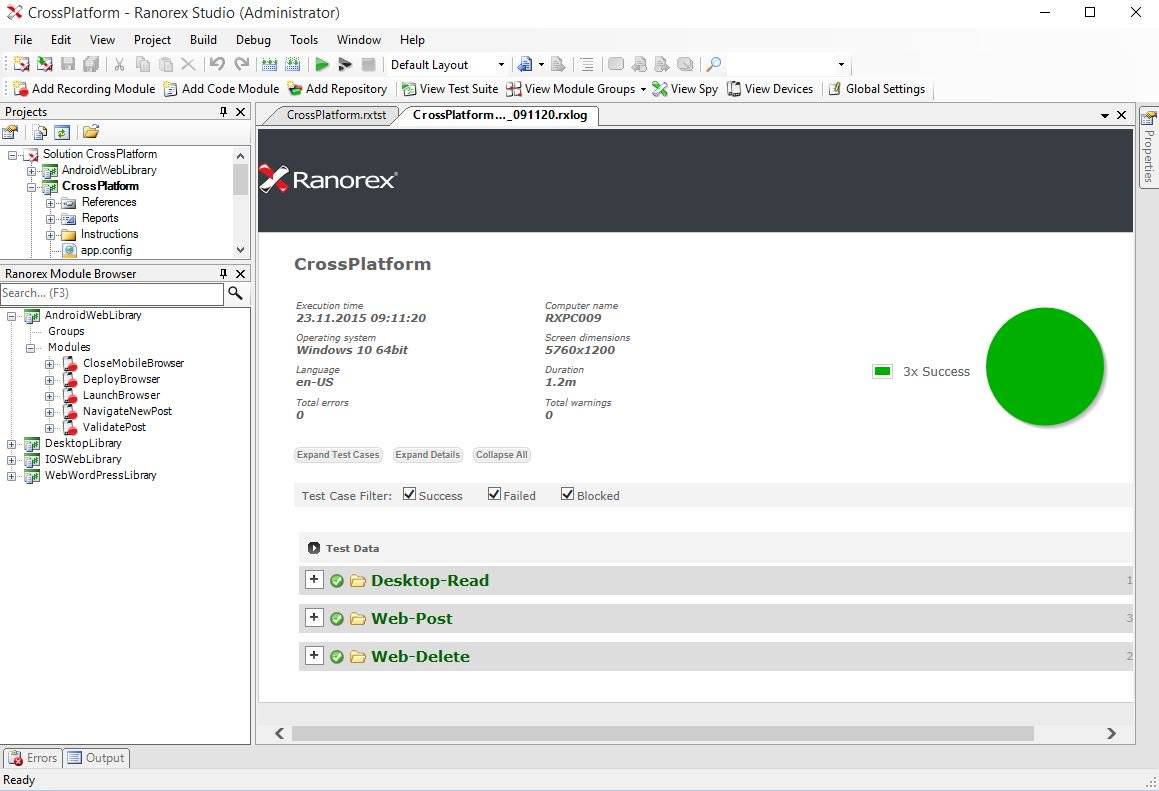Disable the Failed test case filter
The image size is (1159, 791).
click(493, 493)
